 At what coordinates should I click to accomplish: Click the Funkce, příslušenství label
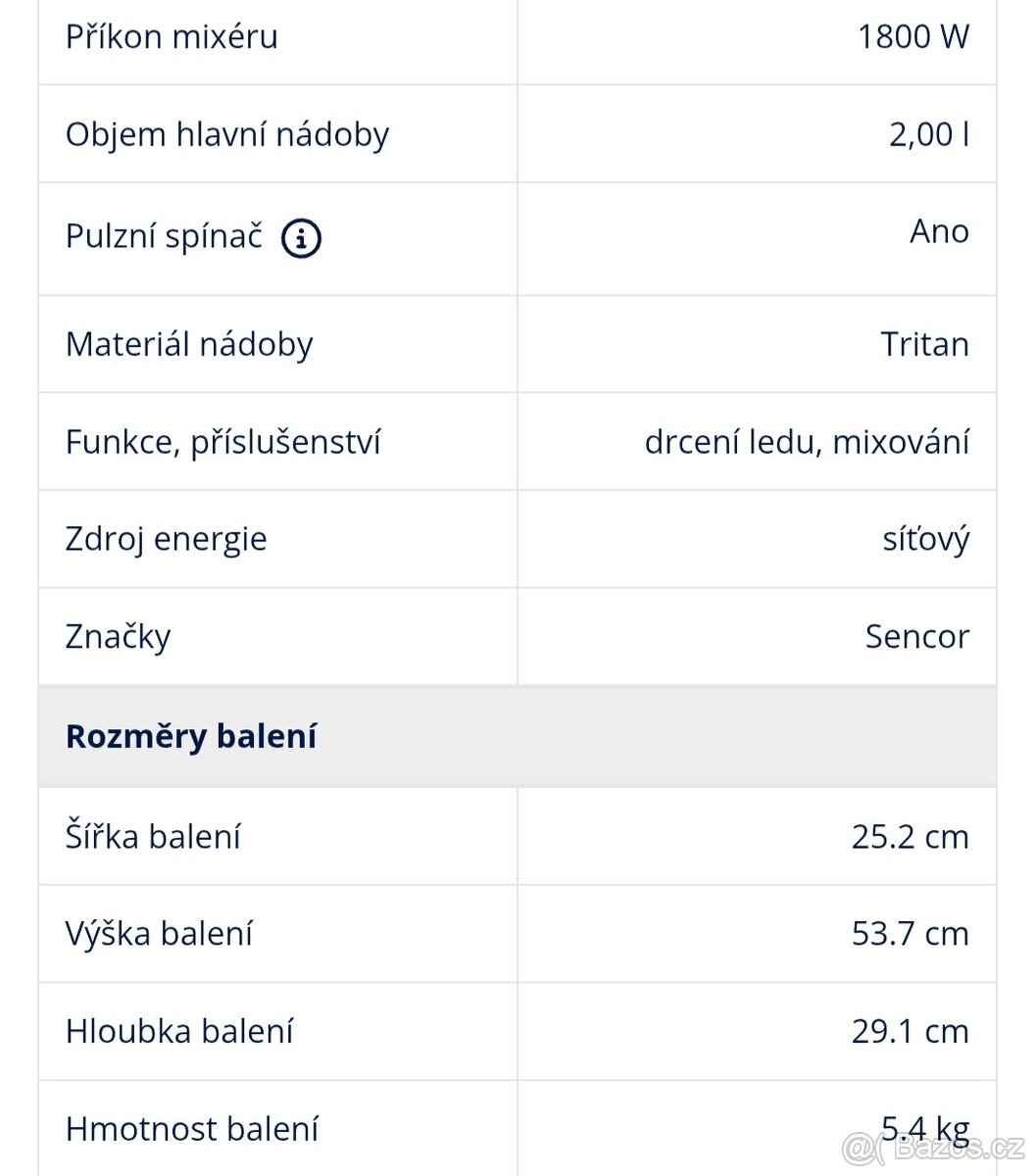pyautogui.click(x=222, y=442)
